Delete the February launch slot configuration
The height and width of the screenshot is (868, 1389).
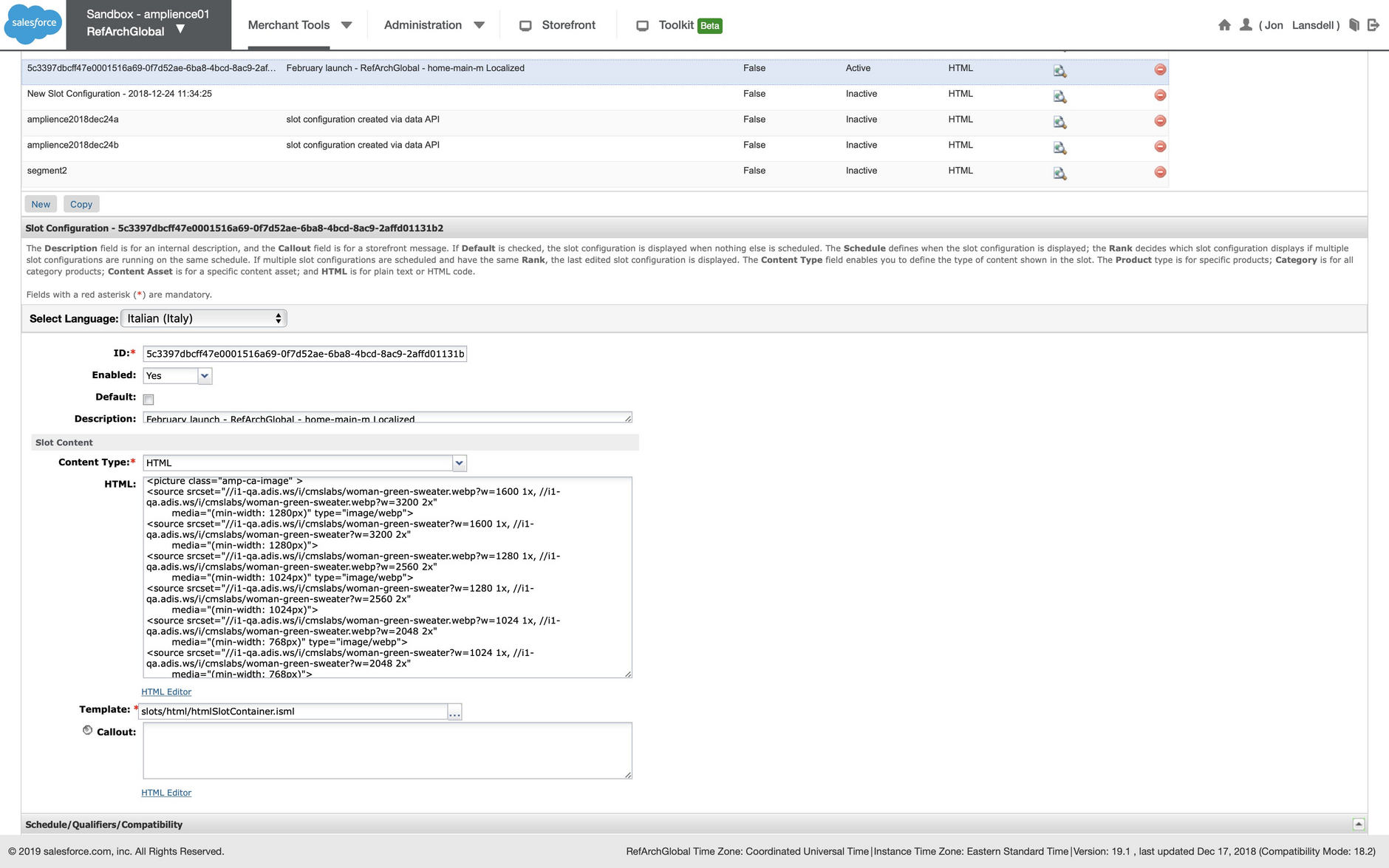click(x=1160, y=69)
